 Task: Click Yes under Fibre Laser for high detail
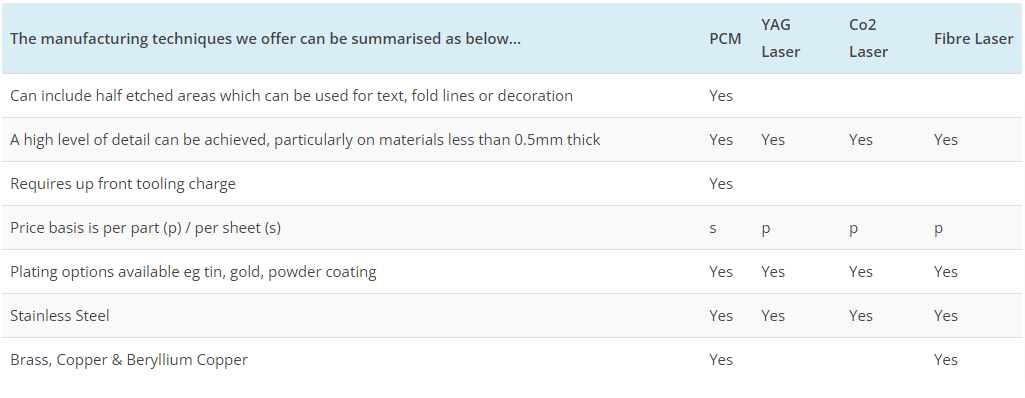click(x=946, y=140)
